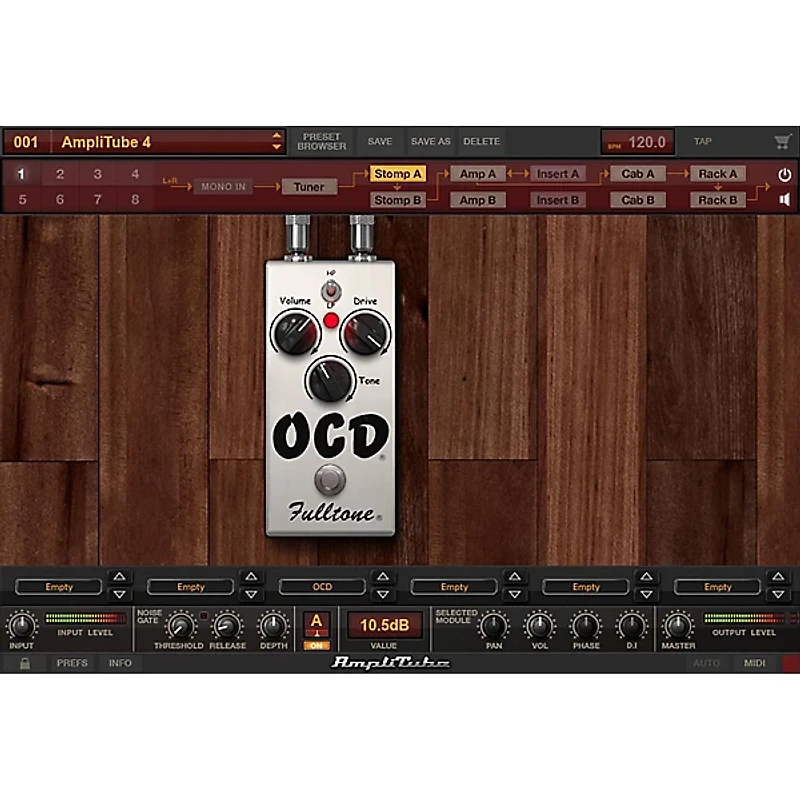Open the Rack B module

coord(718,199)
